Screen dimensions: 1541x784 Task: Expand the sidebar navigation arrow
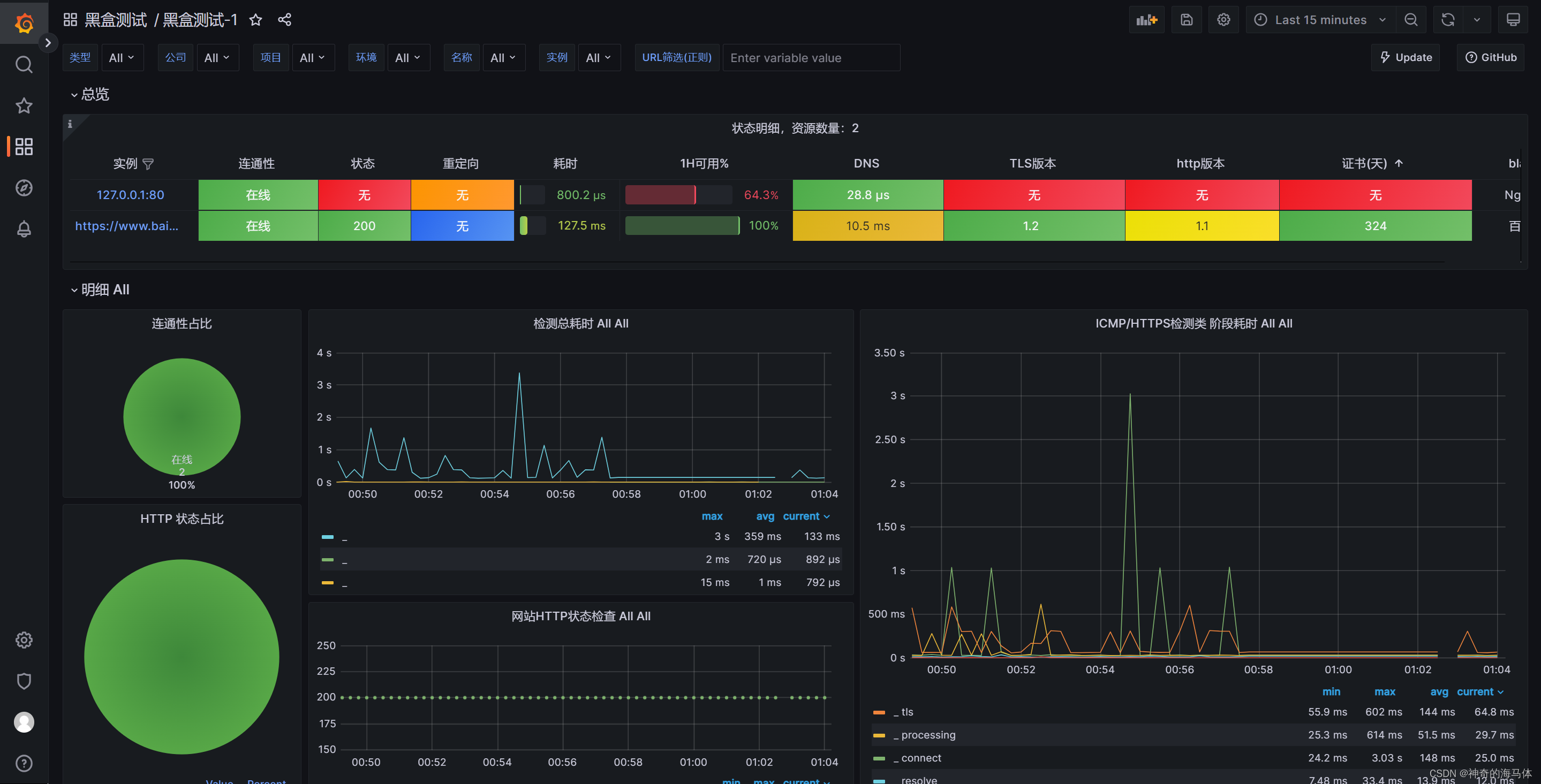click(x=48, y=42)
